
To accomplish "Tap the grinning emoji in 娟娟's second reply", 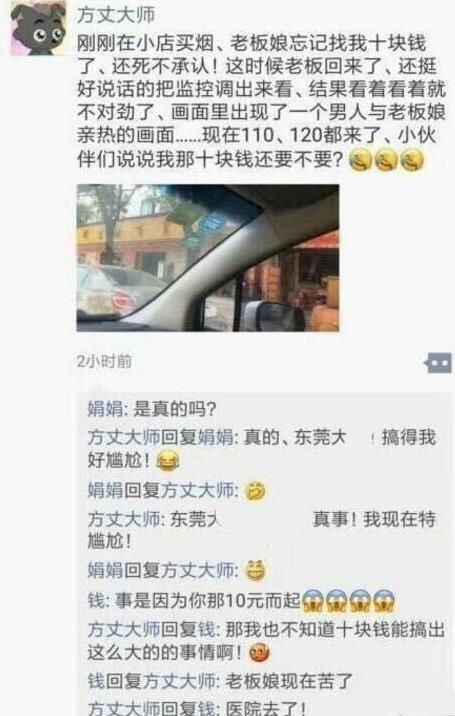I will tap(256, 570).
